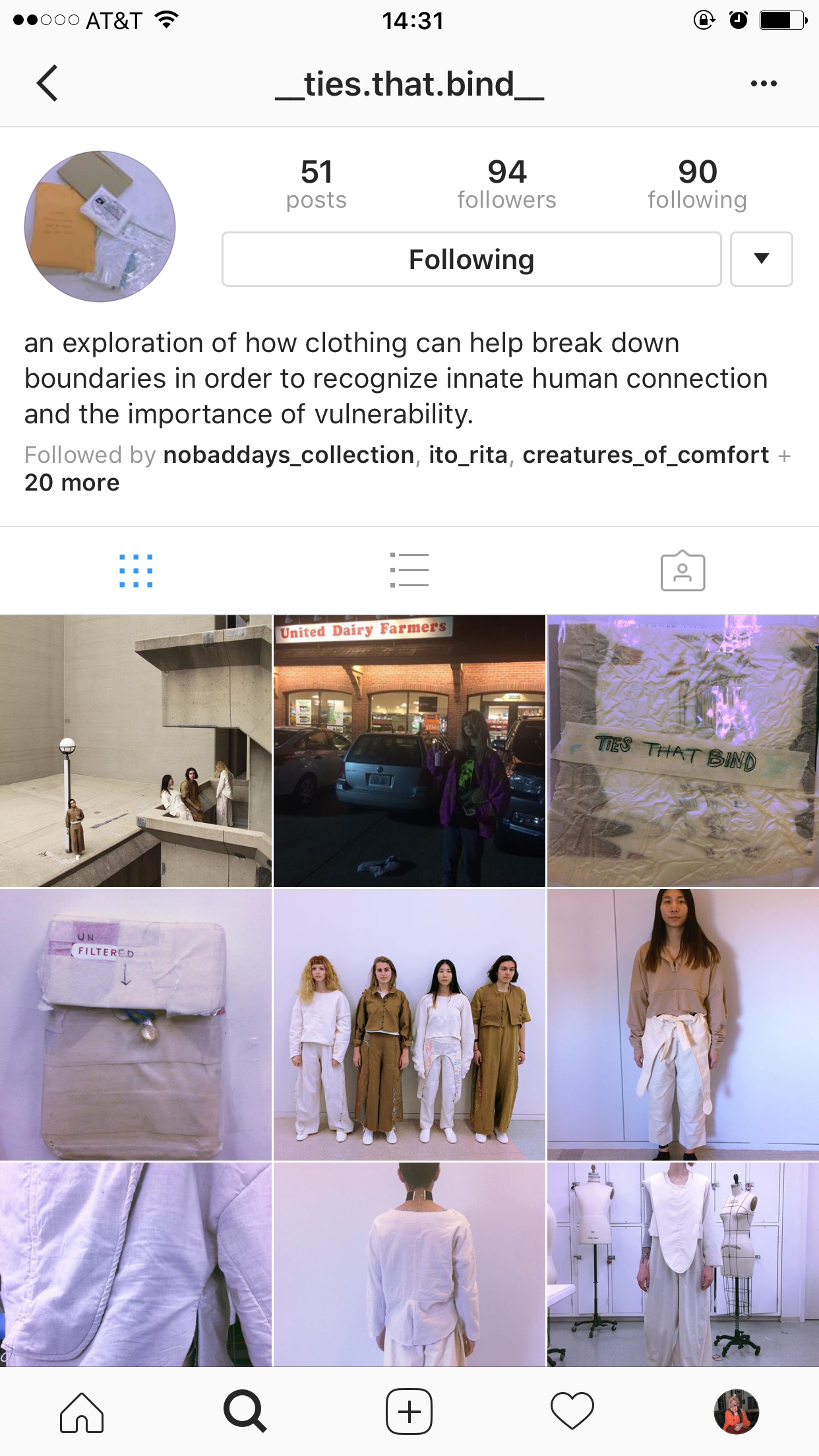View the 90 following list

(x=697, y=184)
